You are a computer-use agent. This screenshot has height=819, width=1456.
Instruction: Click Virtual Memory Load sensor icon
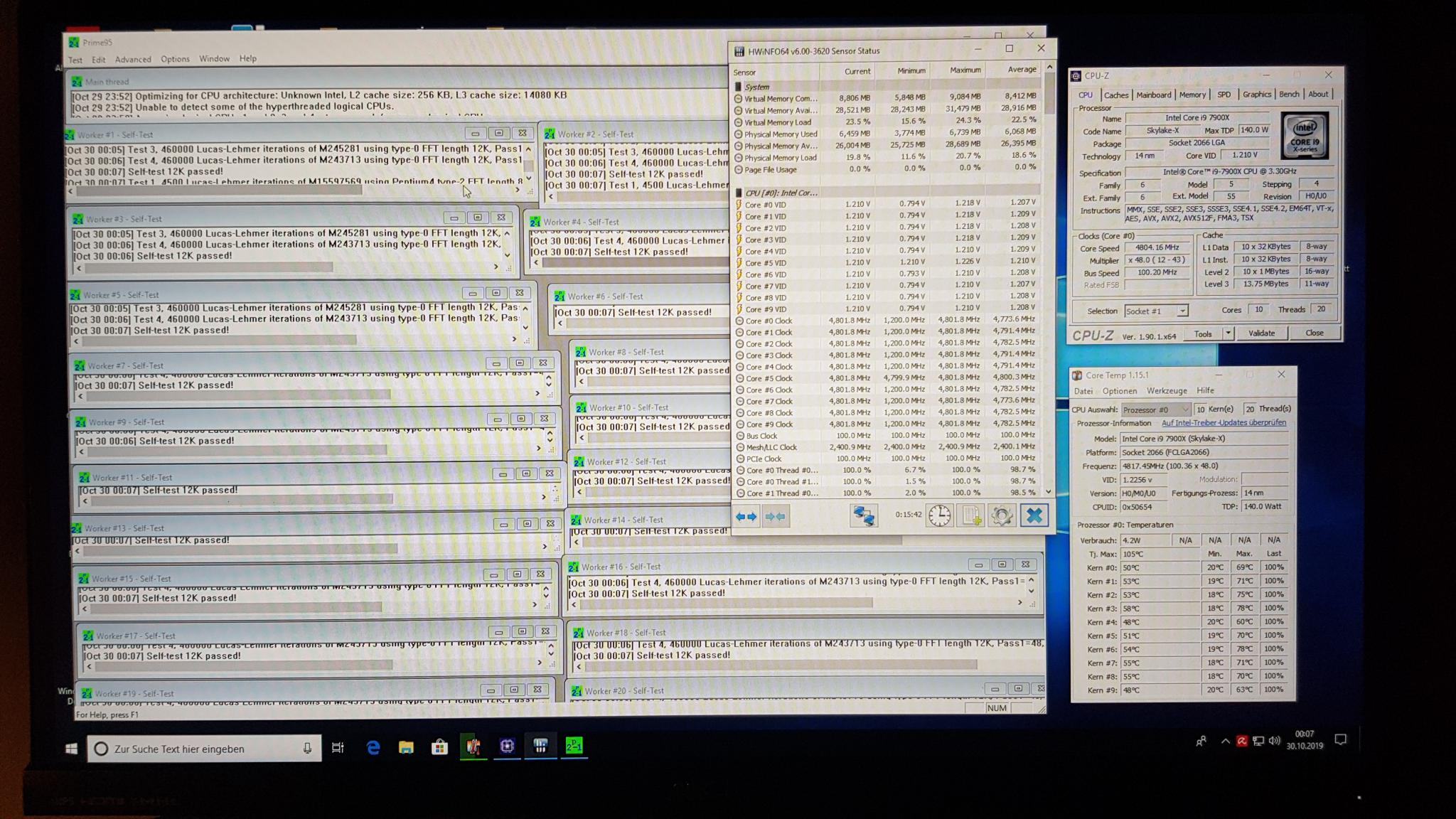point(738,122)
